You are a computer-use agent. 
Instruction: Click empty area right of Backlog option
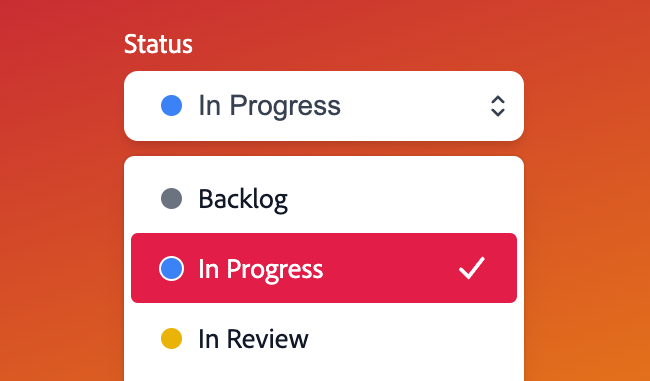tap(402, 198)
